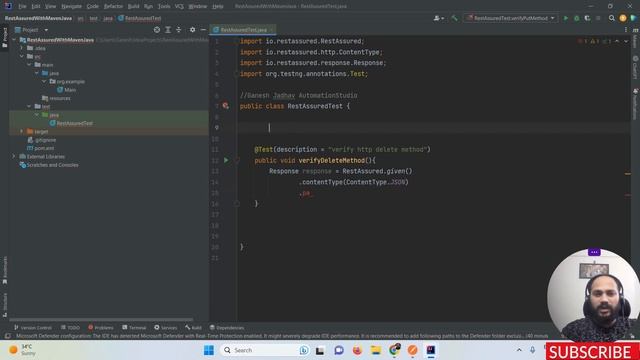Expand the target folder

22,131
